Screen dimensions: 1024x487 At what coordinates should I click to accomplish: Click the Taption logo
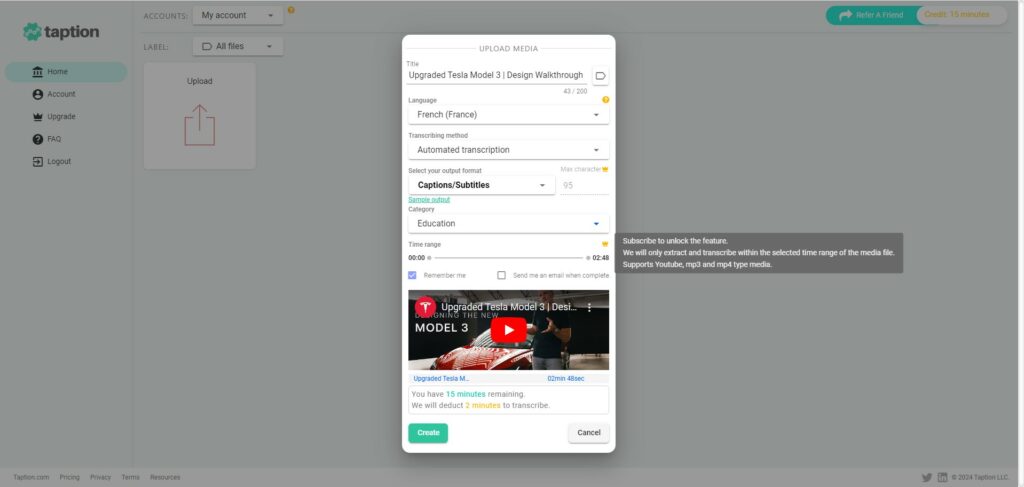tap(61, 31)
